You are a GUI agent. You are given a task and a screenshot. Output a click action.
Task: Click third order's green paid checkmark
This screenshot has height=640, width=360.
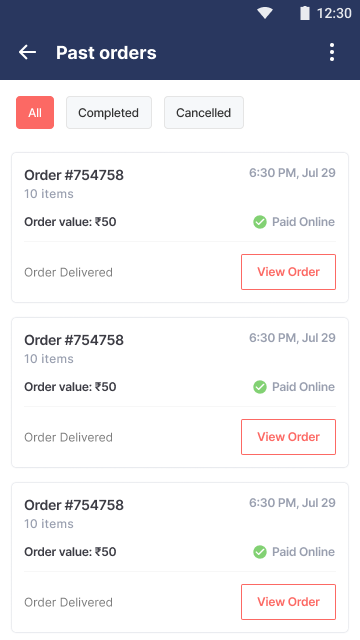(260, 552)
